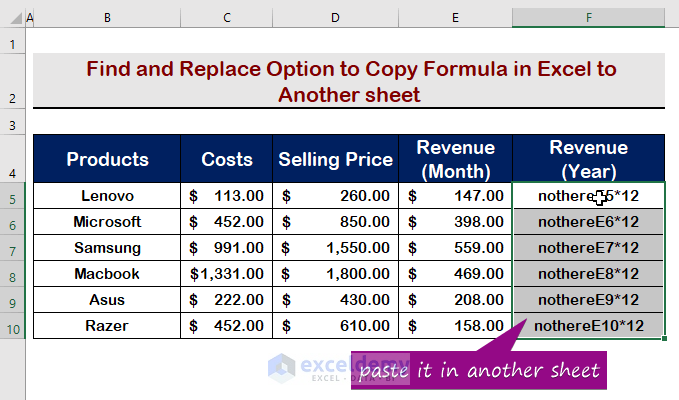Select column B header
The image size is (679, 400).
tap(107, 18)
